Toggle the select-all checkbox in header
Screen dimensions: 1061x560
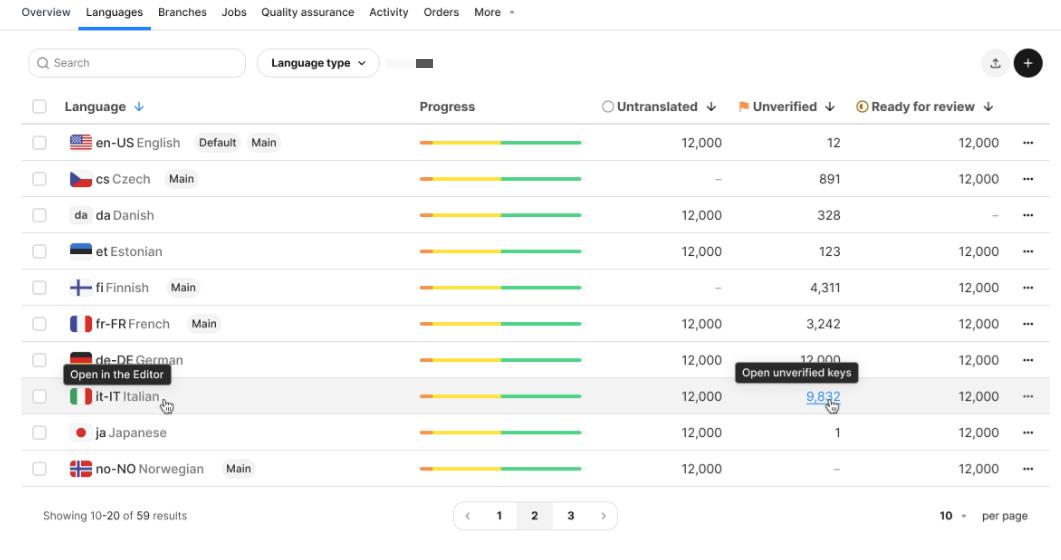point(39,107)
